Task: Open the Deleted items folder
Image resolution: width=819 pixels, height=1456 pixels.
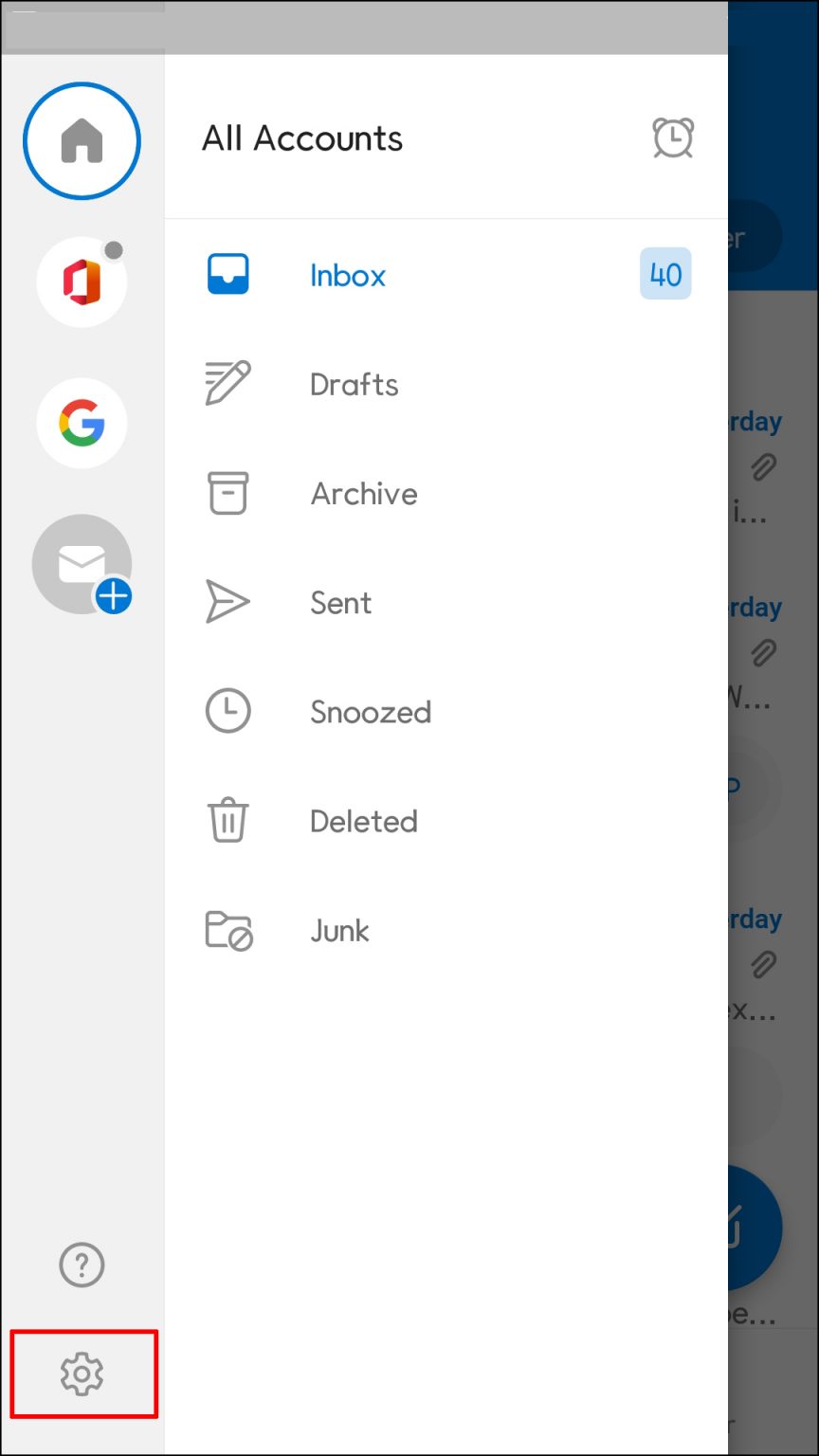Action: pos(363,821)
